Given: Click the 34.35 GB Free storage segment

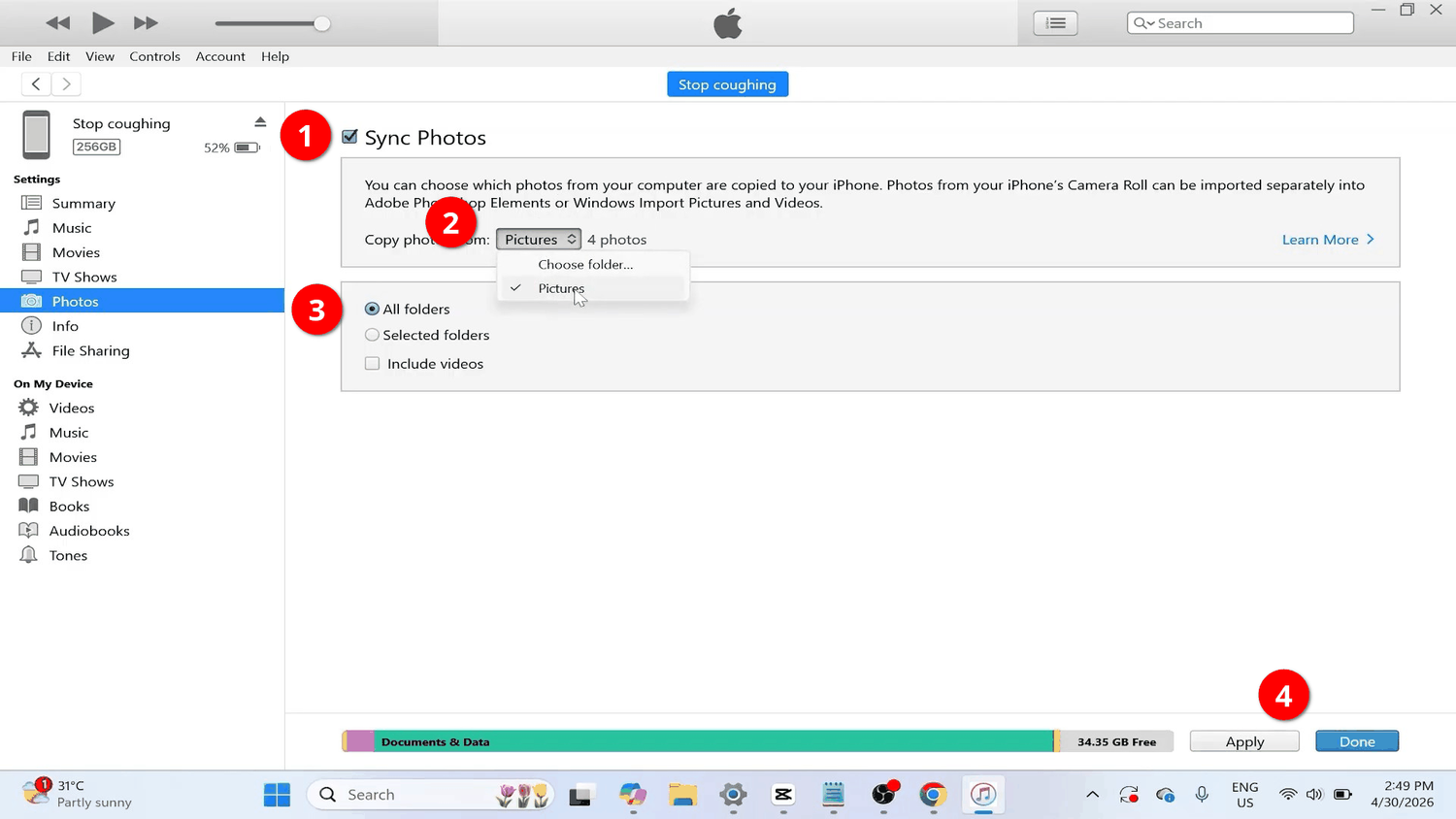Looking at the screenshot, I should [1116, 741].
